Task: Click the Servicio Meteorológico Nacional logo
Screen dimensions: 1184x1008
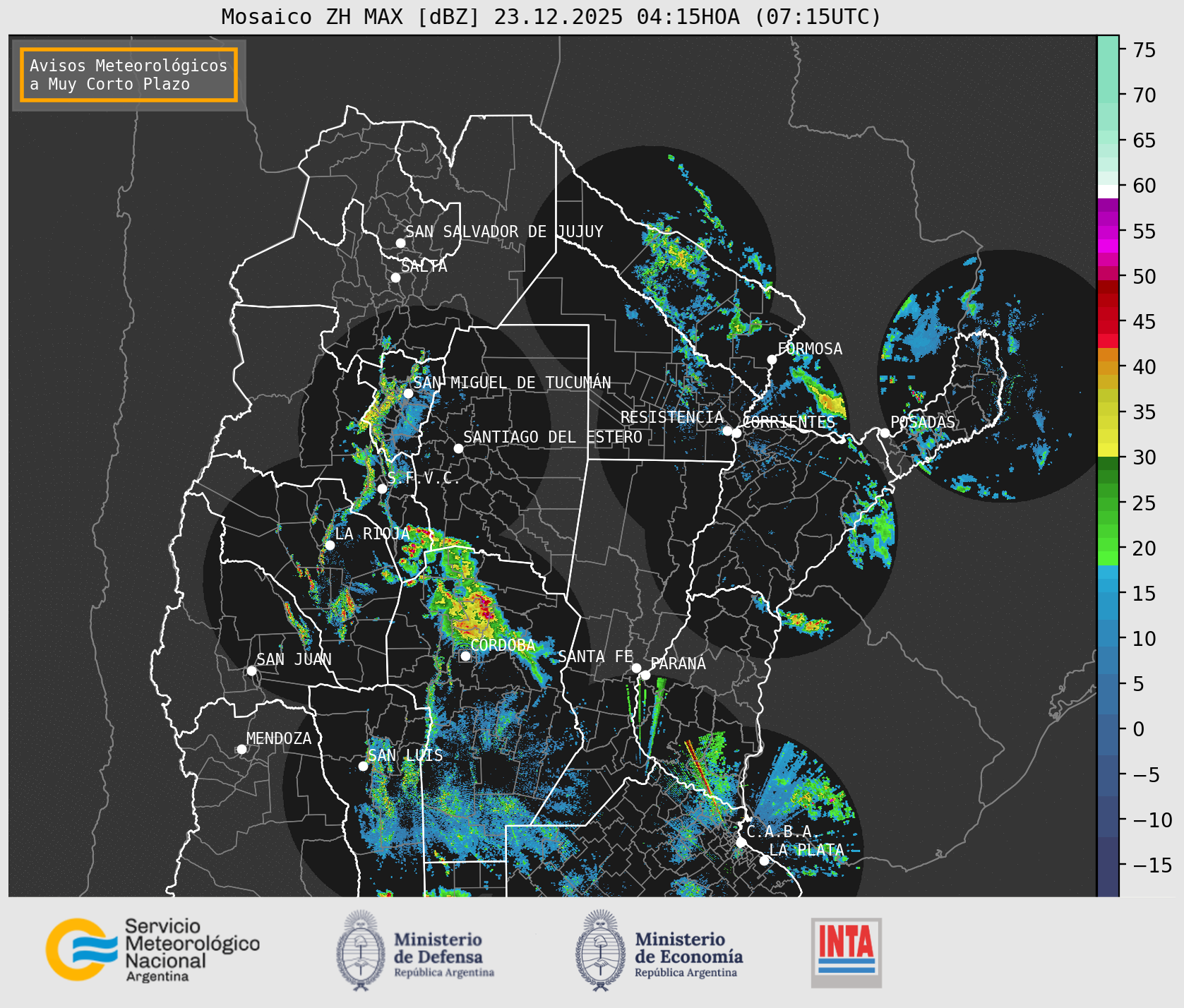Action: pos(153,949)
